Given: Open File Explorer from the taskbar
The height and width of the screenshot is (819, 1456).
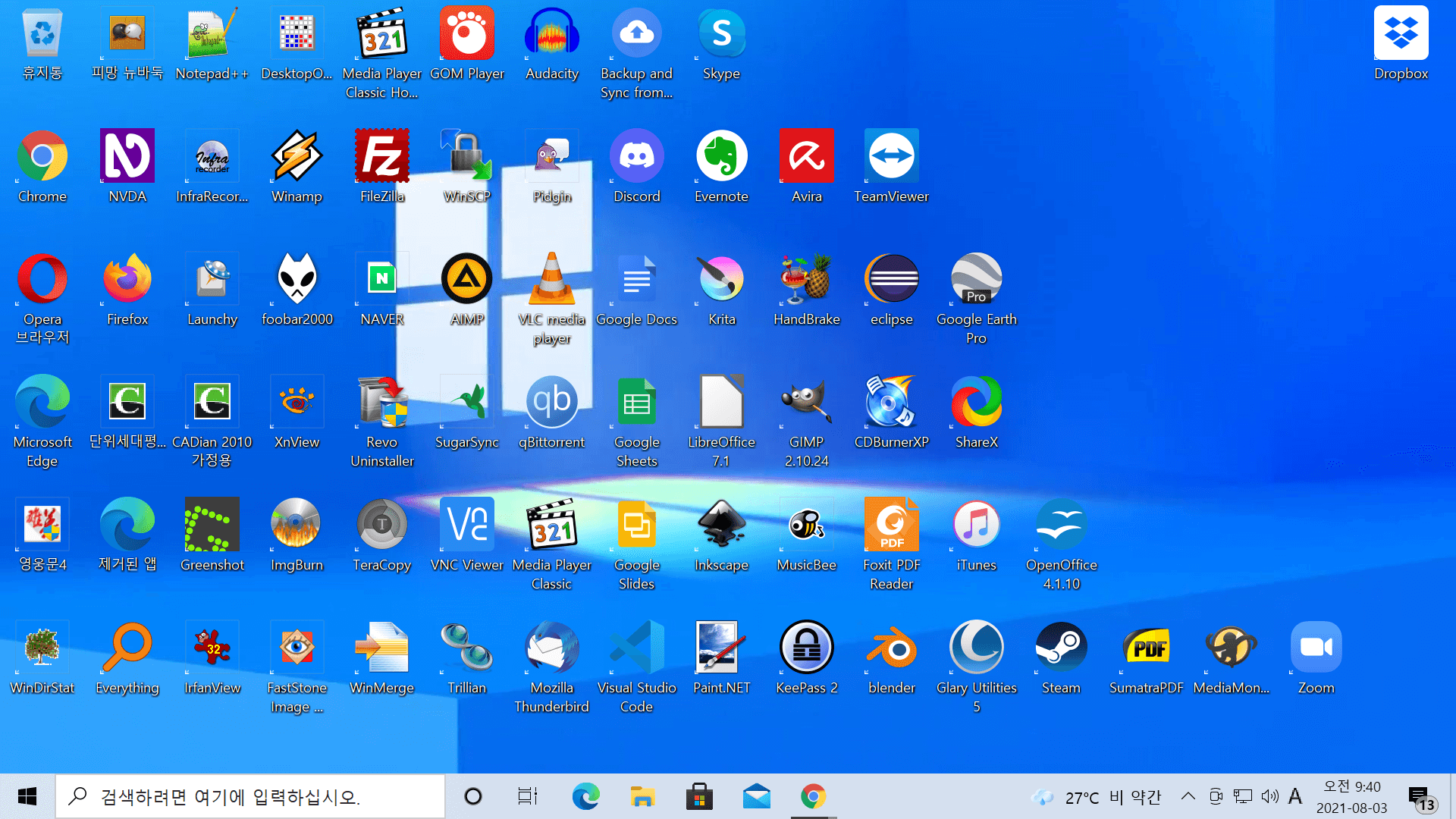Looking at the screenshot, I should (x=642, y=796).
